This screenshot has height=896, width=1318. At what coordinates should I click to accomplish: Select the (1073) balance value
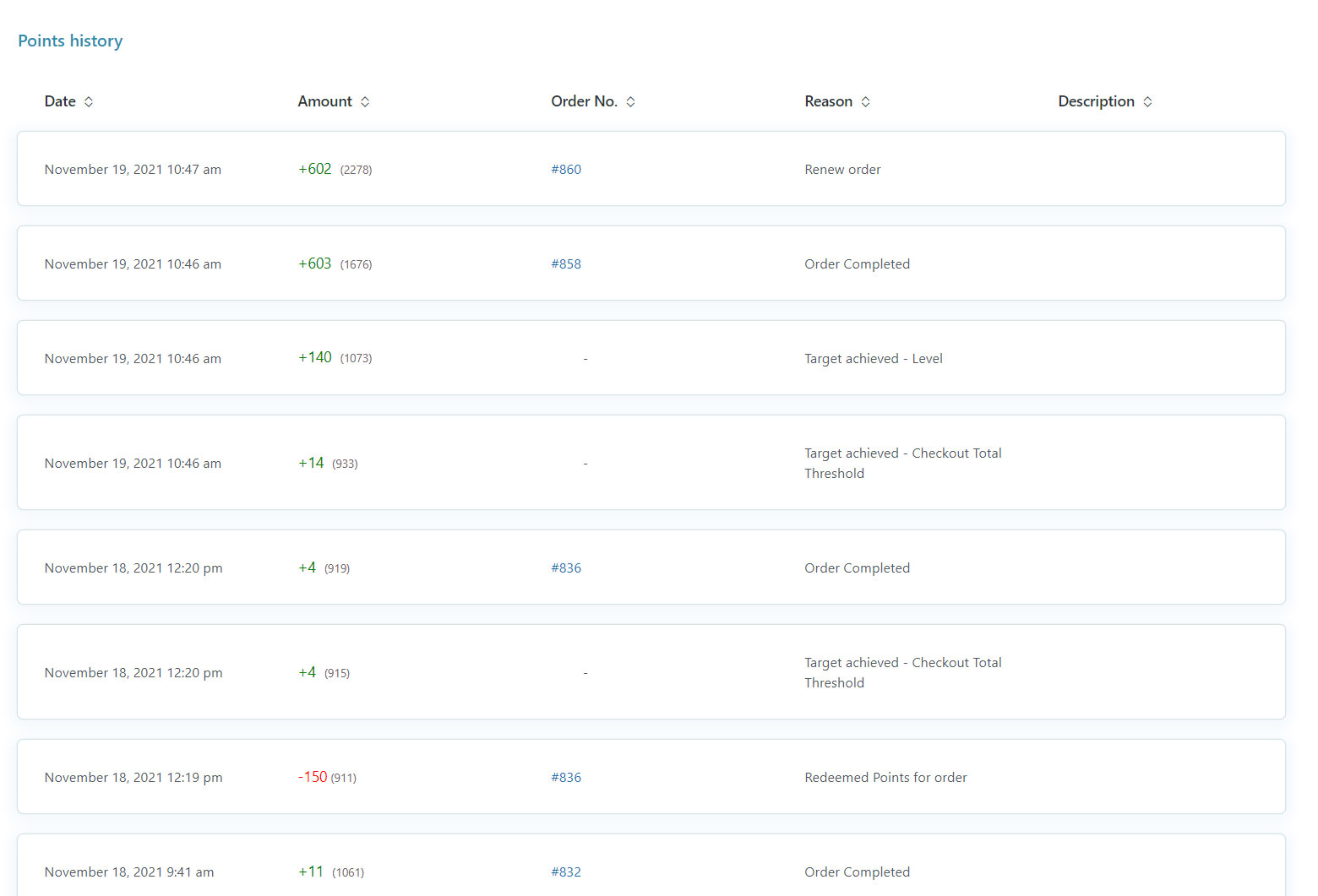point(356,358)
